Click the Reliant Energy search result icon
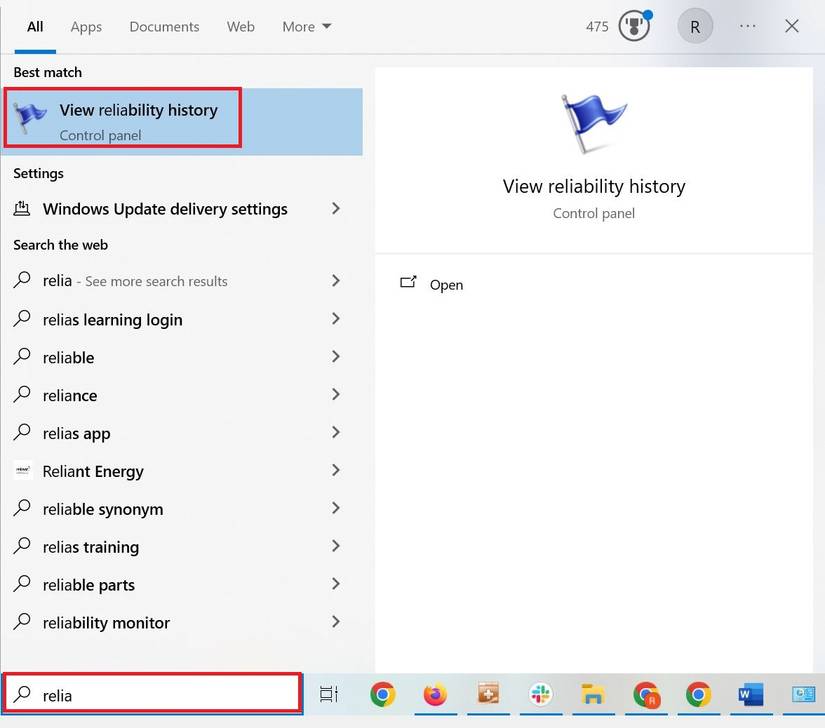The image size is (825, 728). click(x=22, y=471)
